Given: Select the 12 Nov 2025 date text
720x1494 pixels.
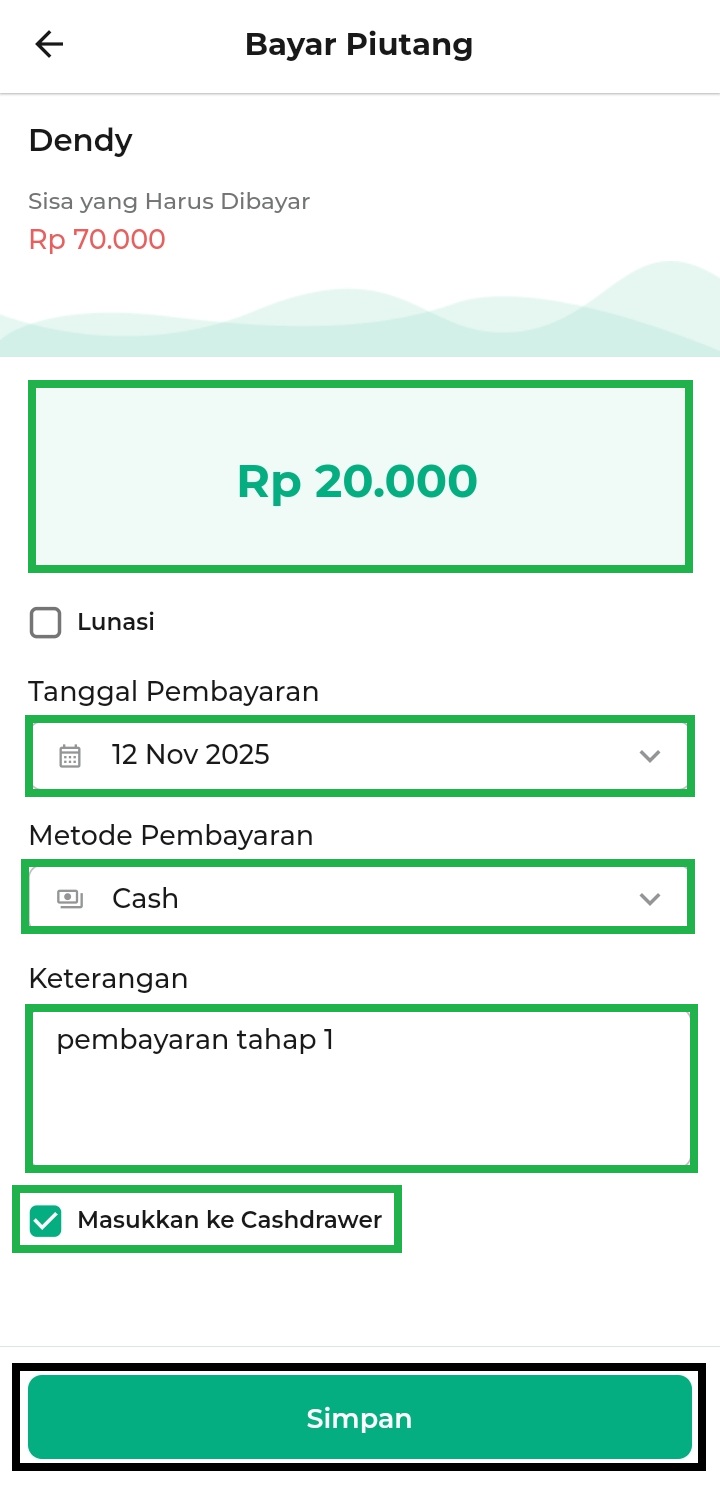Looking at the screenshot, I should pyautogui.click(x=191, y=755).
